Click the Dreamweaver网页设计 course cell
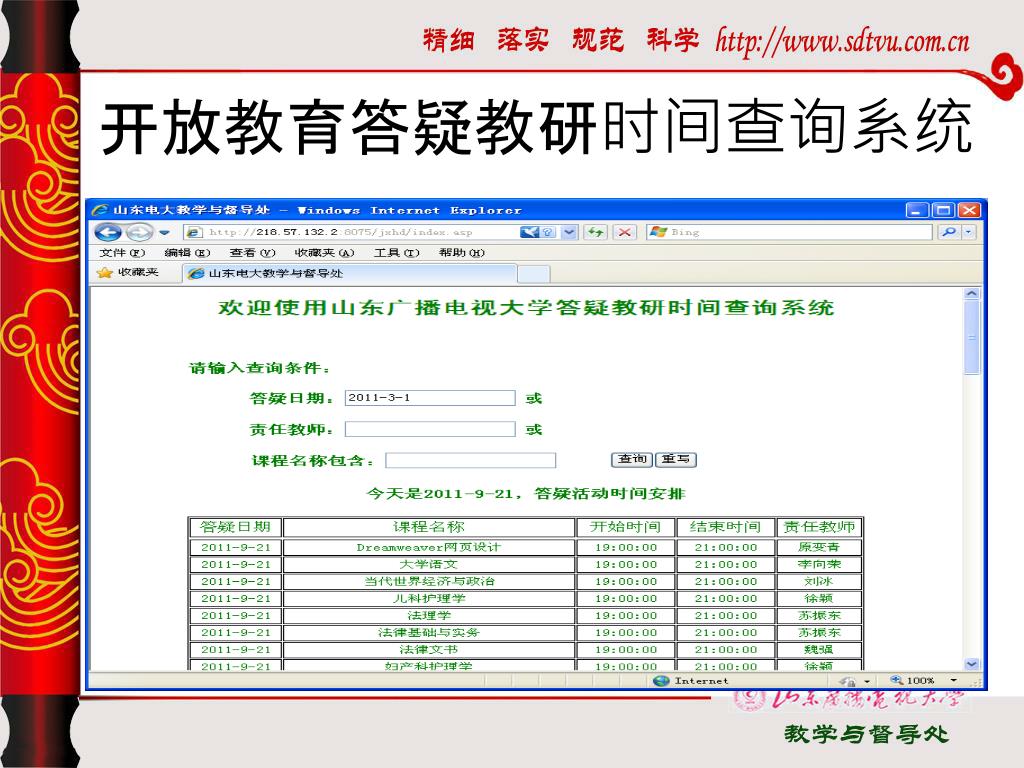1024x768 pixels. pyautogui.click(x=428, y=547)
